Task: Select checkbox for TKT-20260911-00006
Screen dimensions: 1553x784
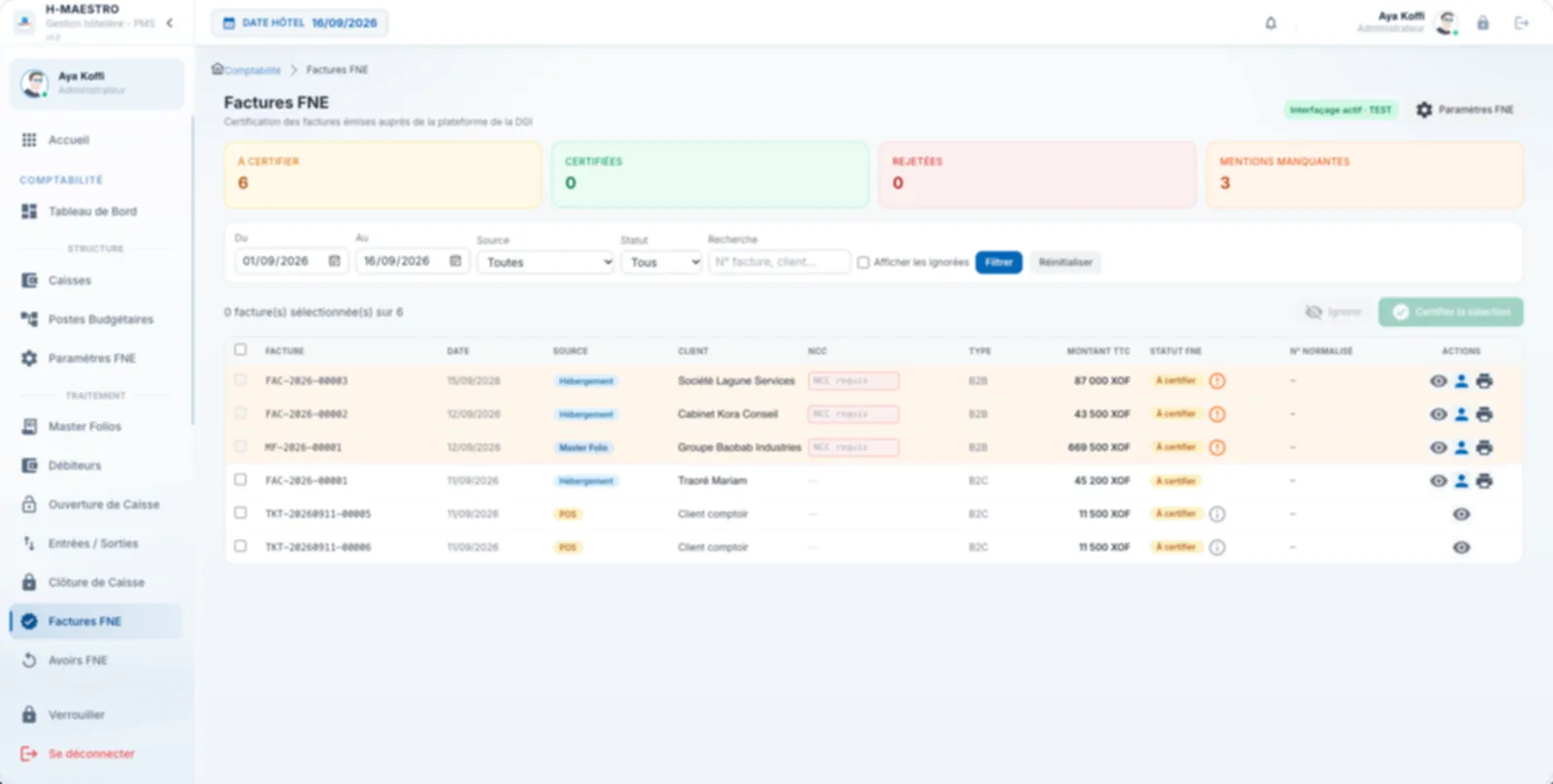Action: pyautogui.click(x=241, y=546)
